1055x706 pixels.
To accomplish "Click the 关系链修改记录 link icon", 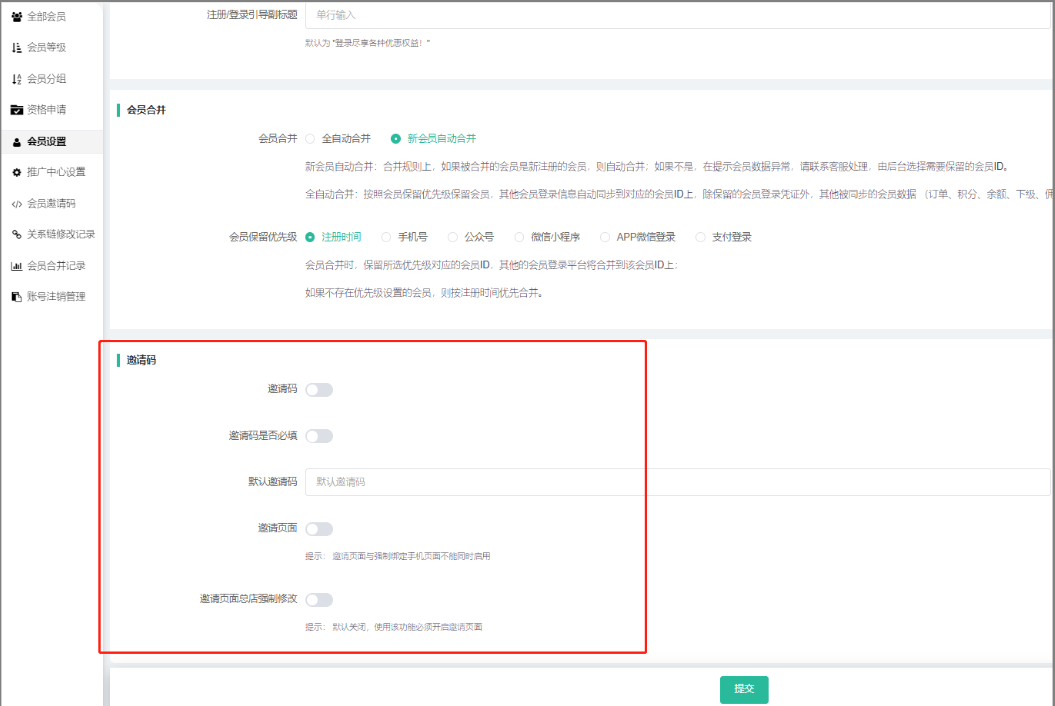I will click(x=16, y=234).
